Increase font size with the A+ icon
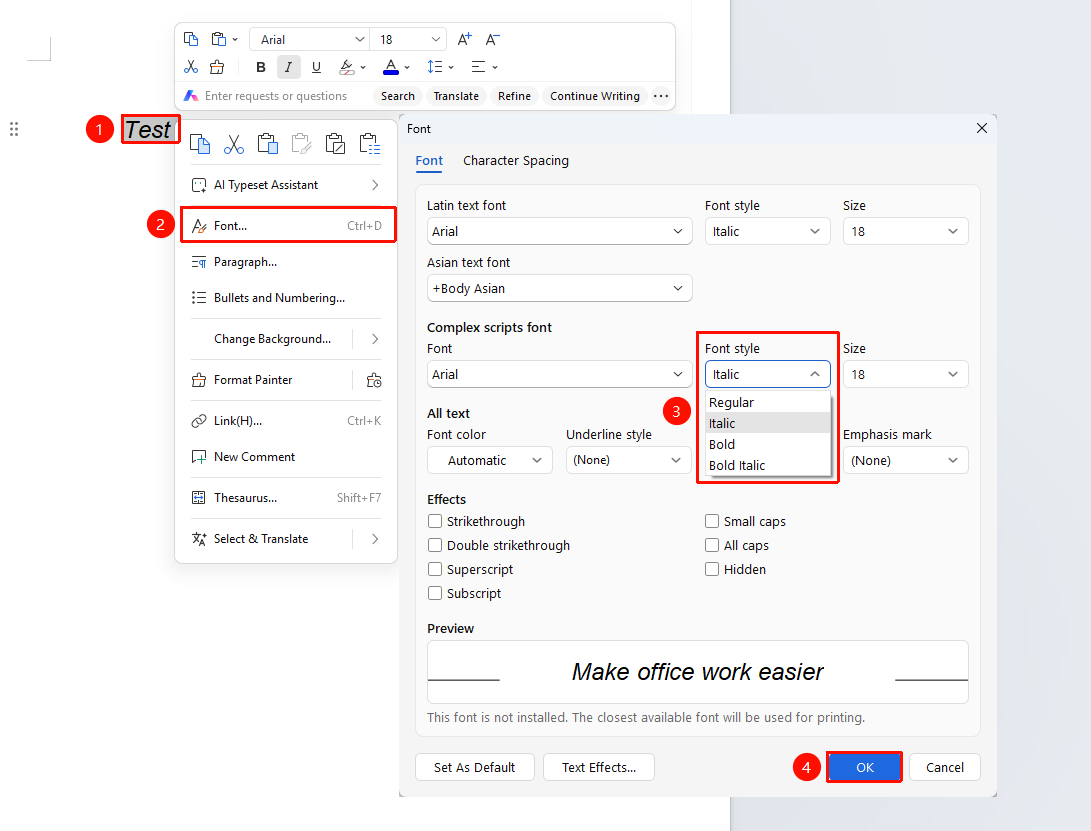This screenshot has height=831, width=1091. 464,40
